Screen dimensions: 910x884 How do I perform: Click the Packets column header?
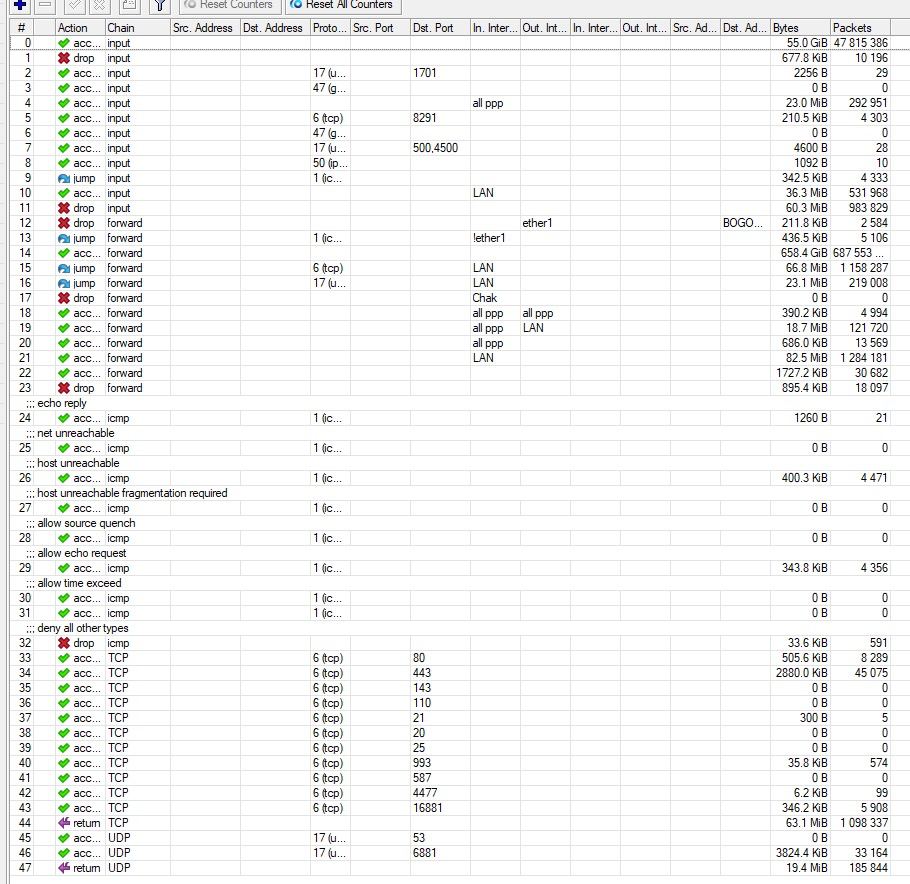tap(860, 28)
